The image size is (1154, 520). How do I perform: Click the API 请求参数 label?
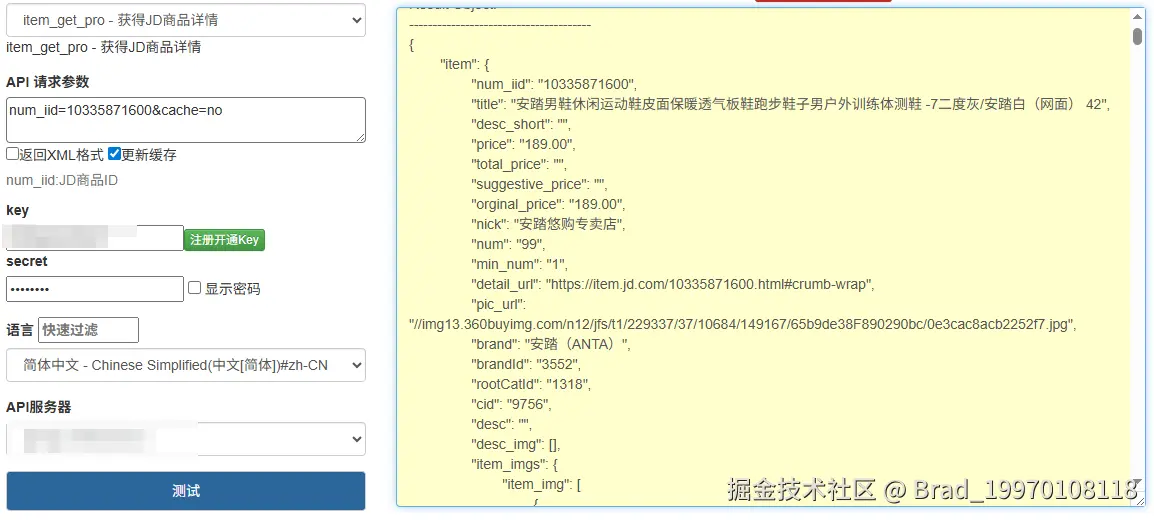[x=47, y=82]
